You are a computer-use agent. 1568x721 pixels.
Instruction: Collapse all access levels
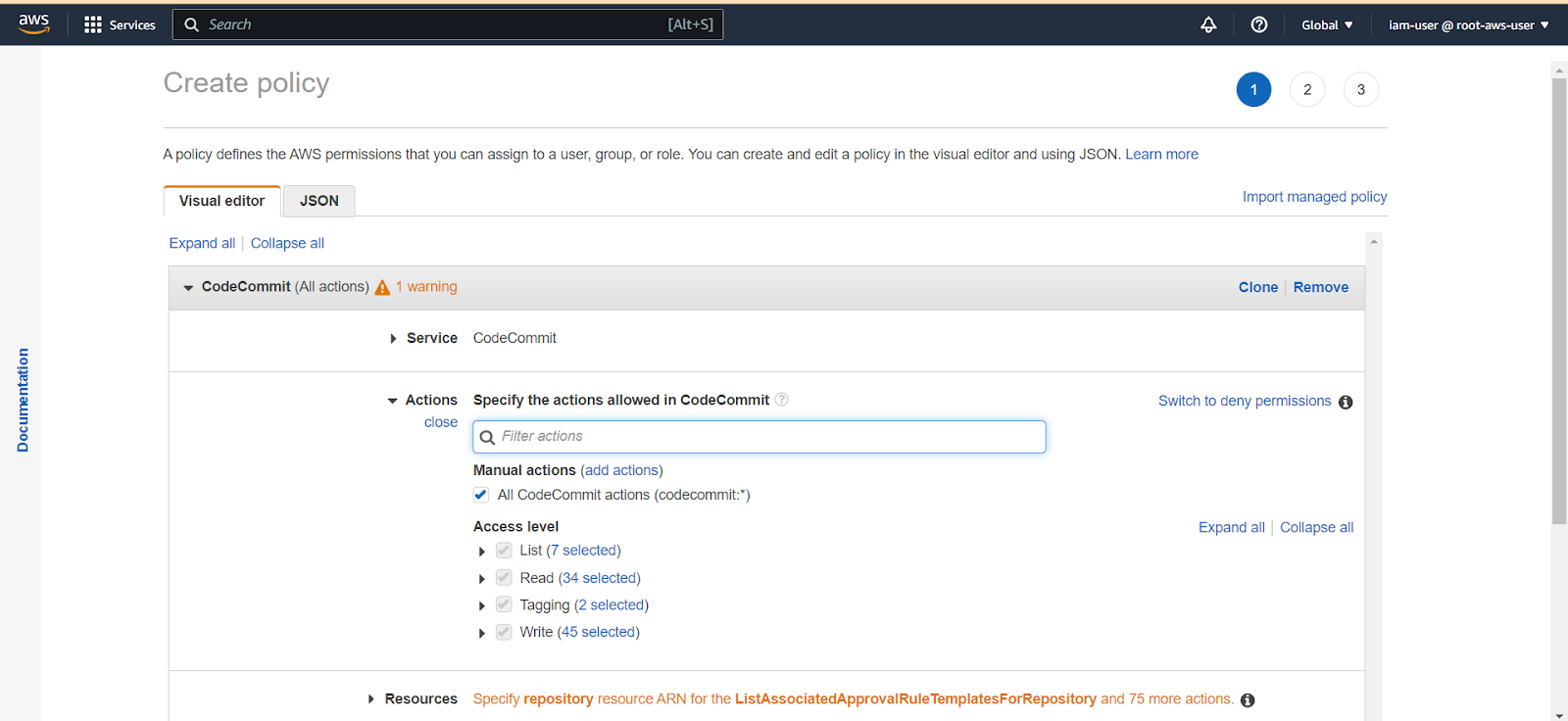pos(1317,527)
